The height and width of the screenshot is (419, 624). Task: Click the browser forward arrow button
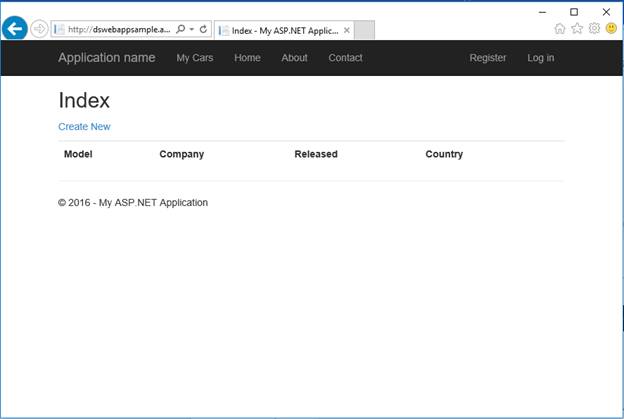(x=39, y=29)
